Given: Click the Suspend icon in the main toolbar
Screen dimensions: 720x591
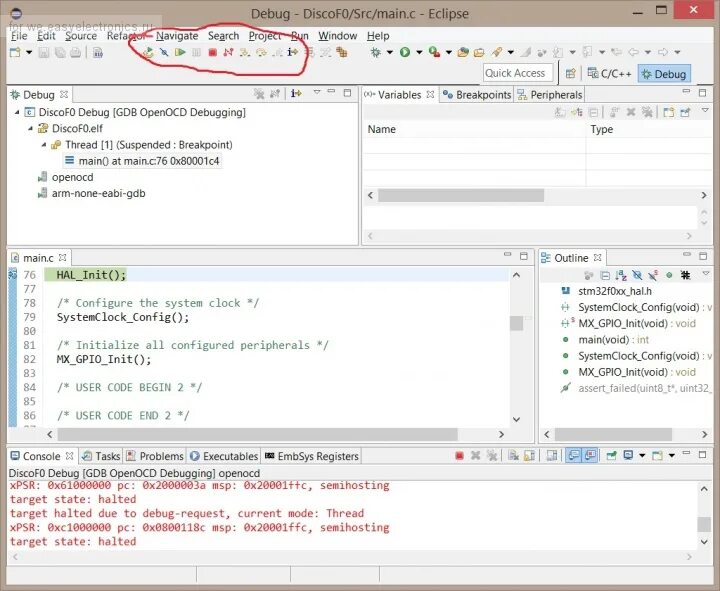Looking at the screenshot, I should (197, 52).
